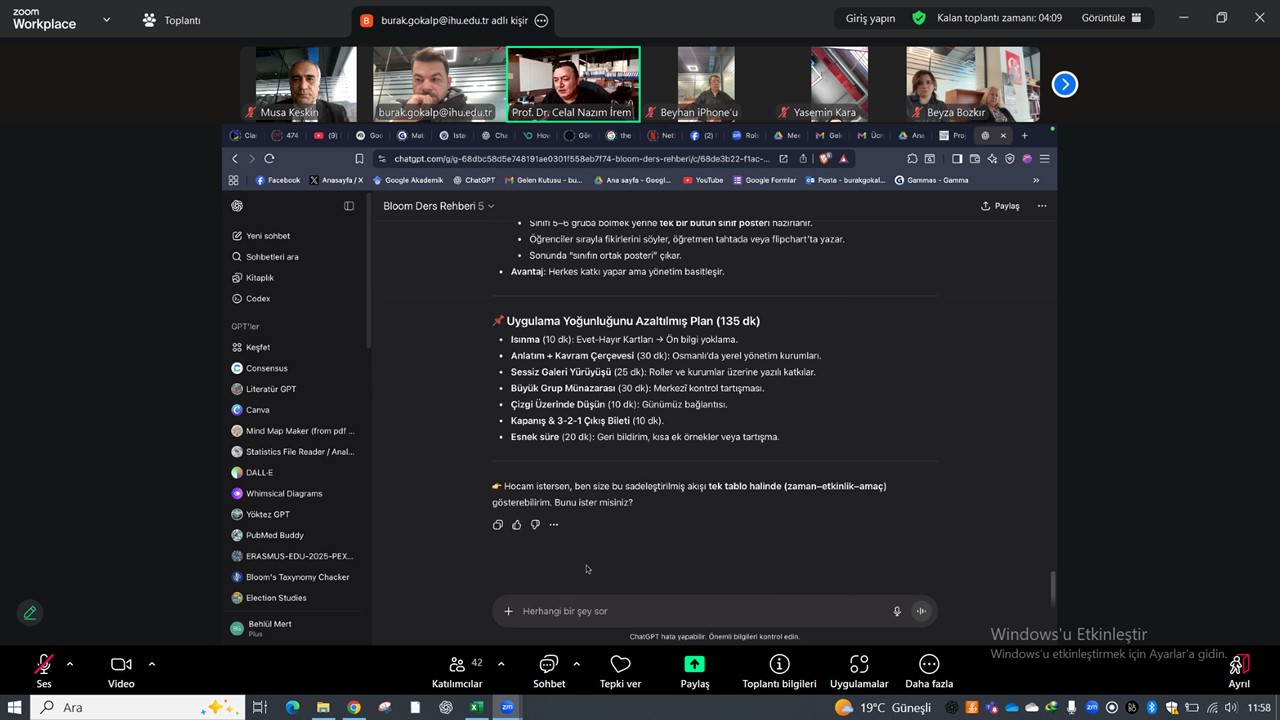This screenshot has height=720, width=1280.
Task: Click the green meeting security shield icon
Action: click(x=919, y=18)
